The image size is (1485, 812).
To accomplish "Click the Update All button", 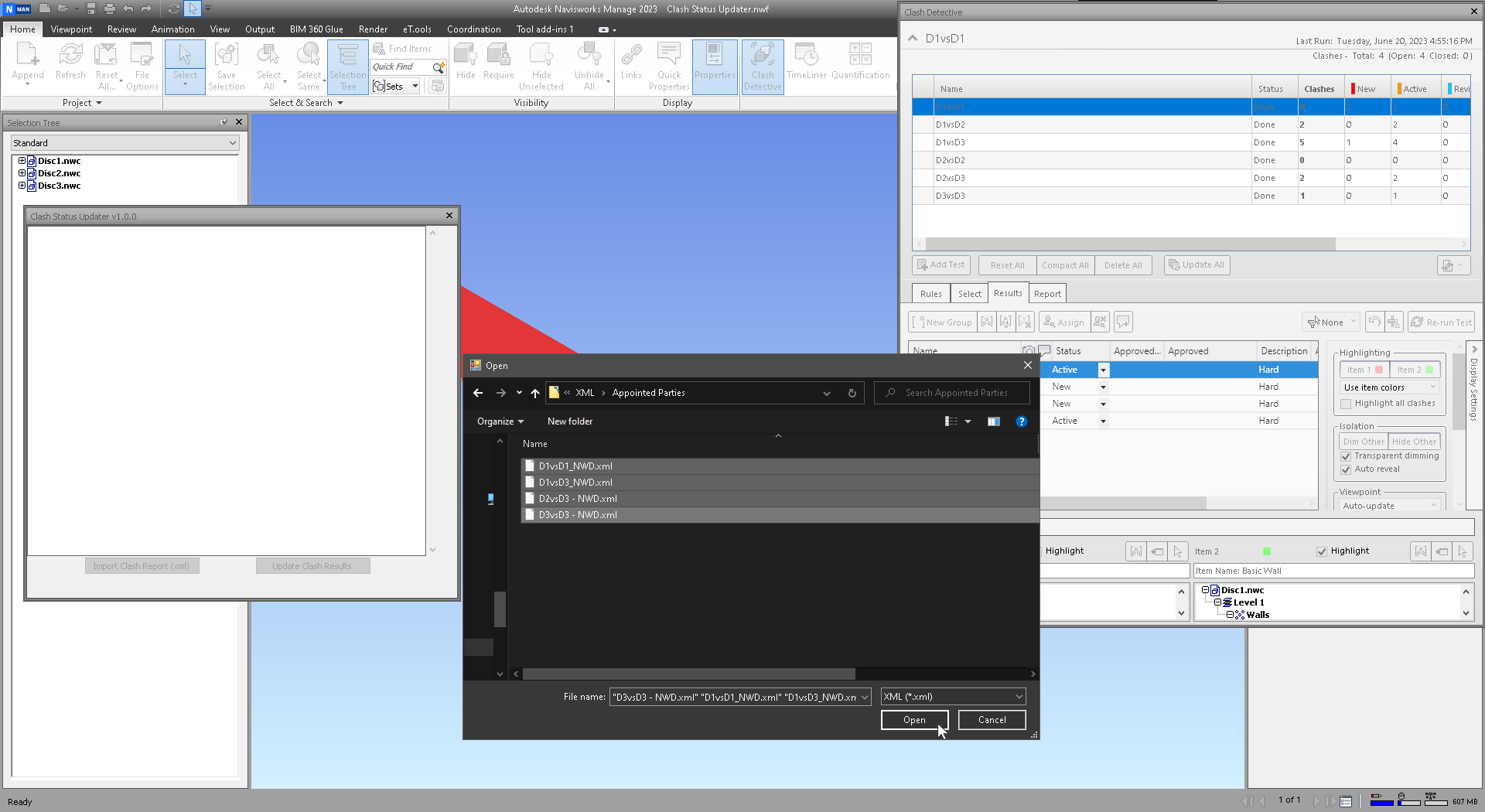I will 1197,265.
